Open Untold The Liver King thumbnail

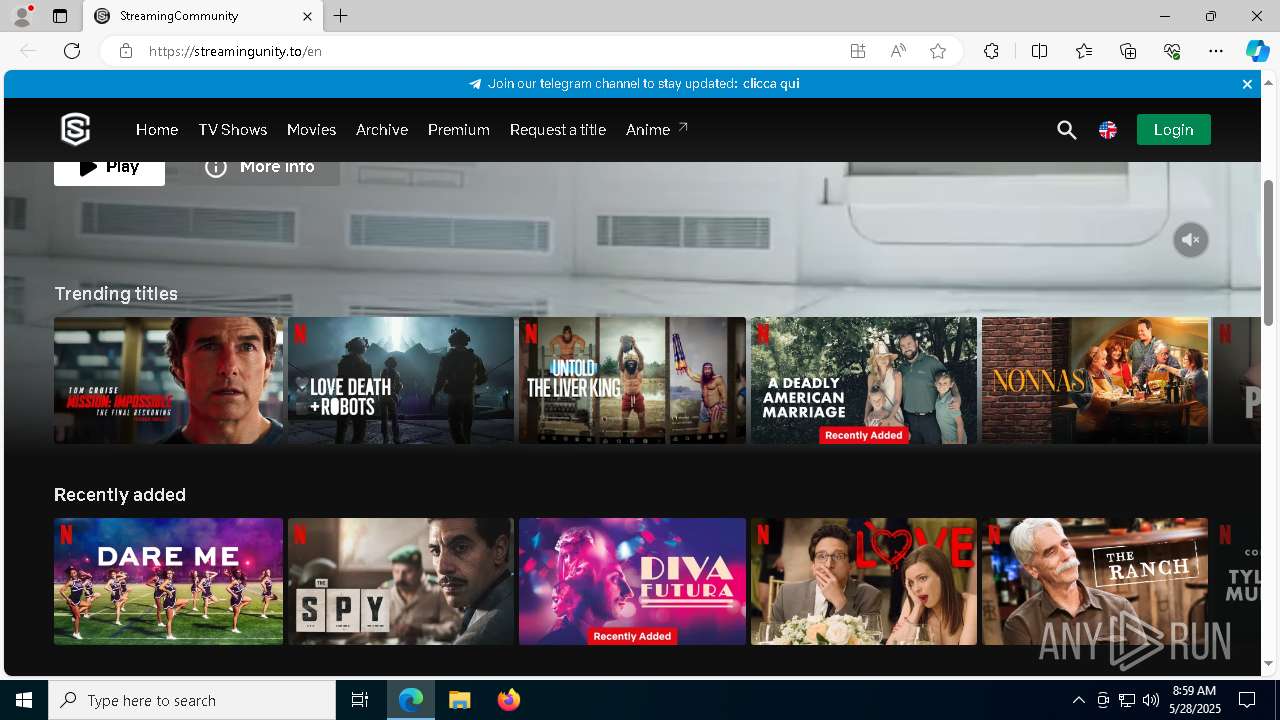(x=632, y=380)
